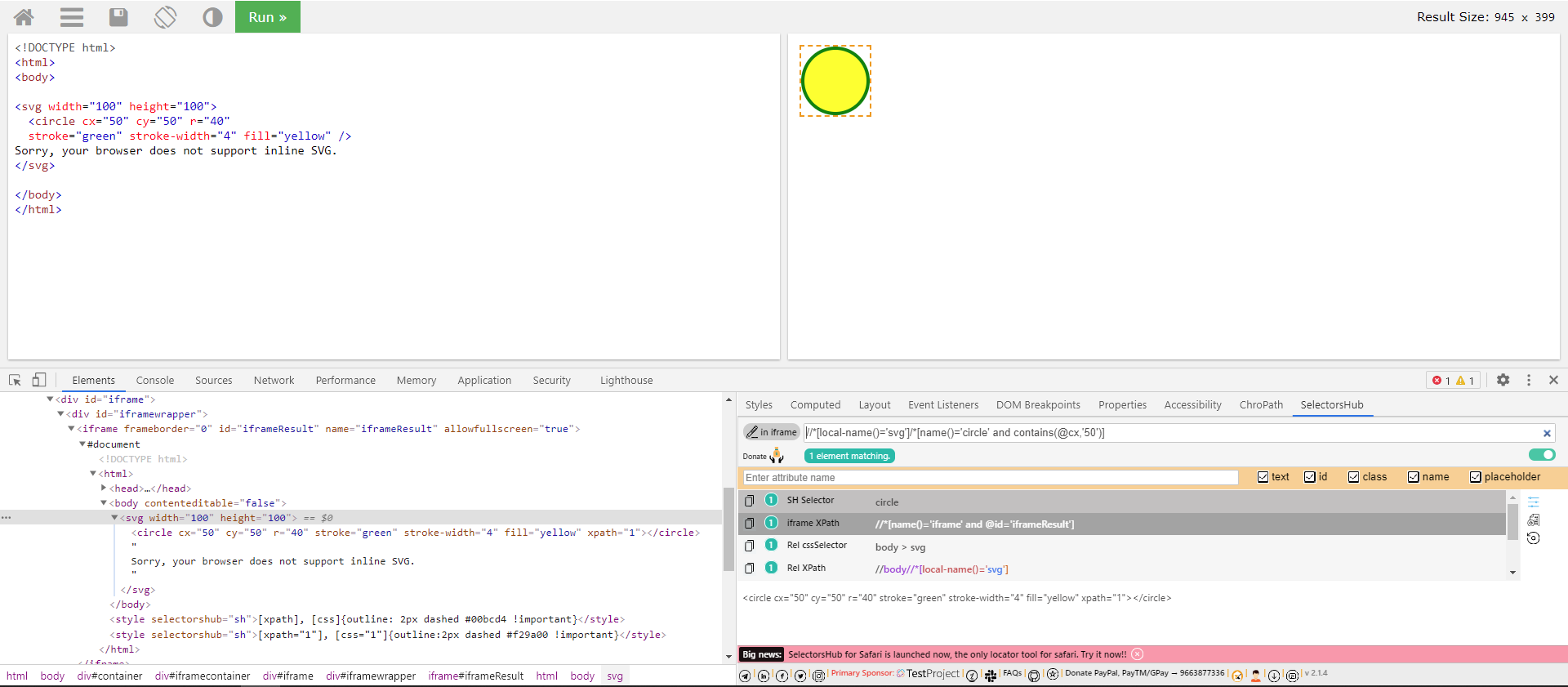This screenshot has width=1568, height=687.
Task: Click the reset circular arrow icon
Action: point(1534,538)
